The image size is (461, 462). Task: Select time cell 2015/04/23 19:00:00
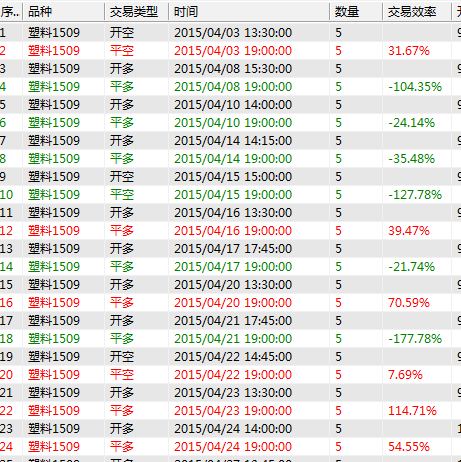coord(233,411)
